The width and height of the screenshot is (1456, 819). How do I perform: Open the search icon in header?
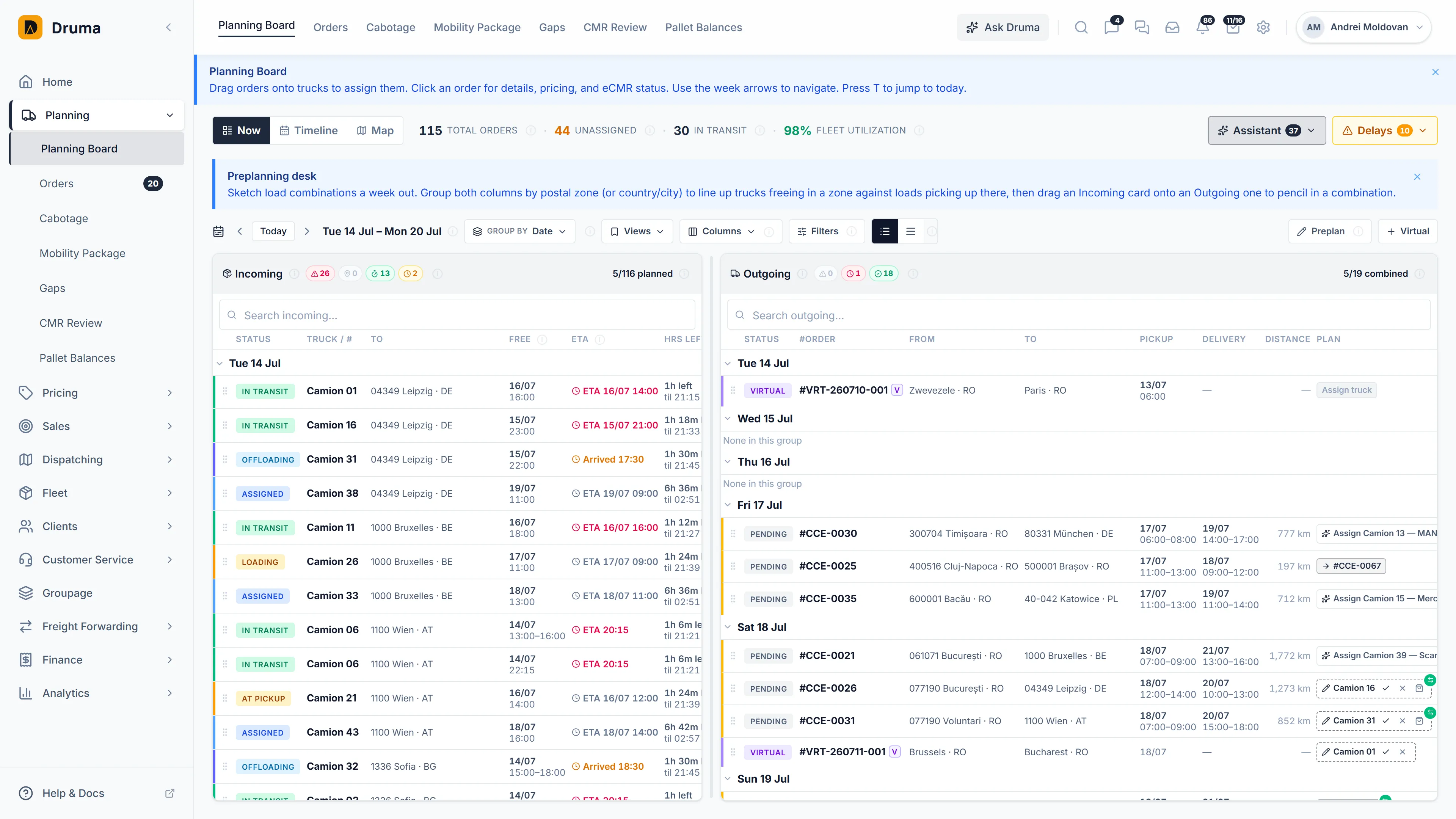point(1081,27)
